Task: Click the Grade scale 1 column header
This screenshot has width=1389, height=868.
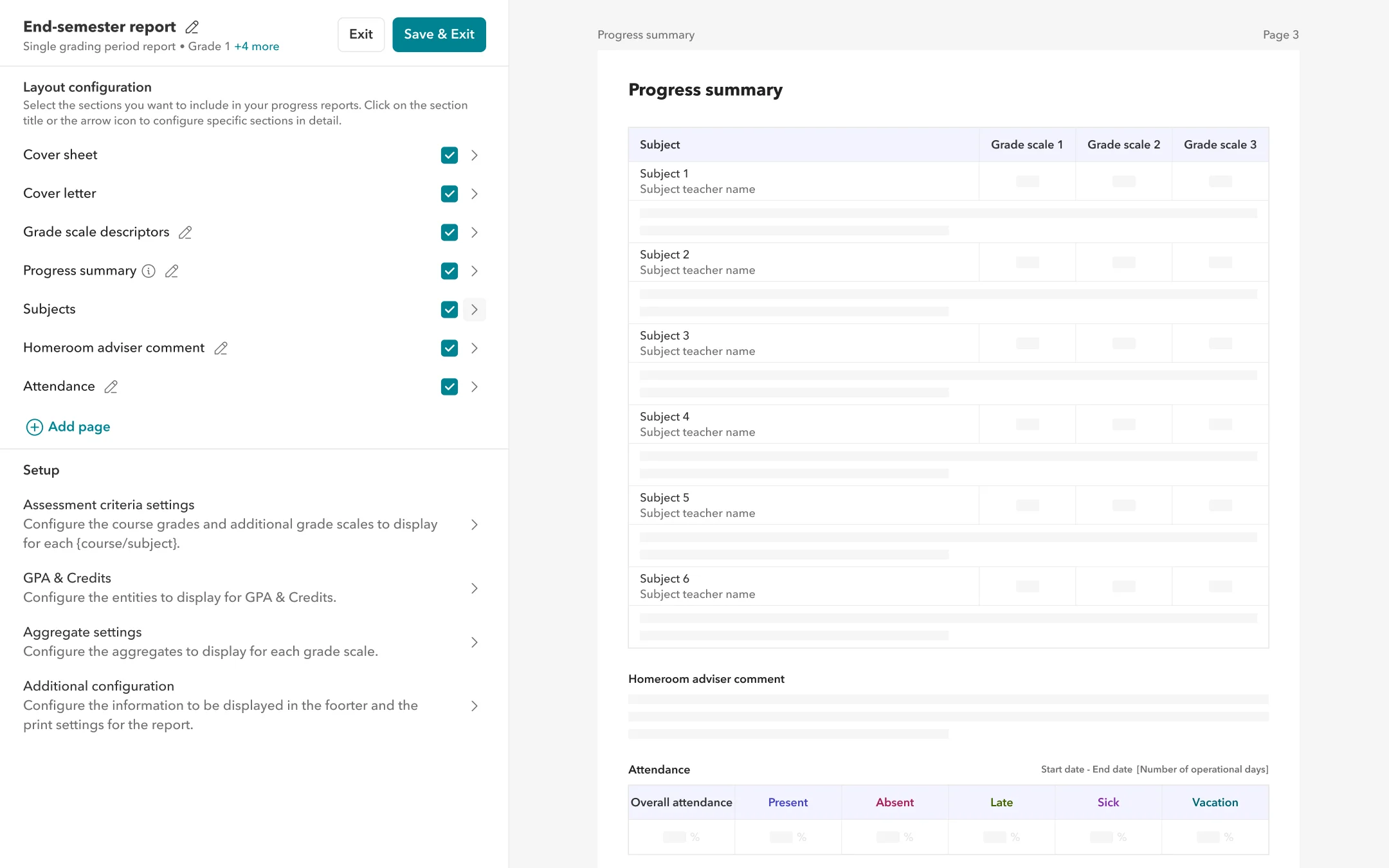Action: [x=1027, y=145]
